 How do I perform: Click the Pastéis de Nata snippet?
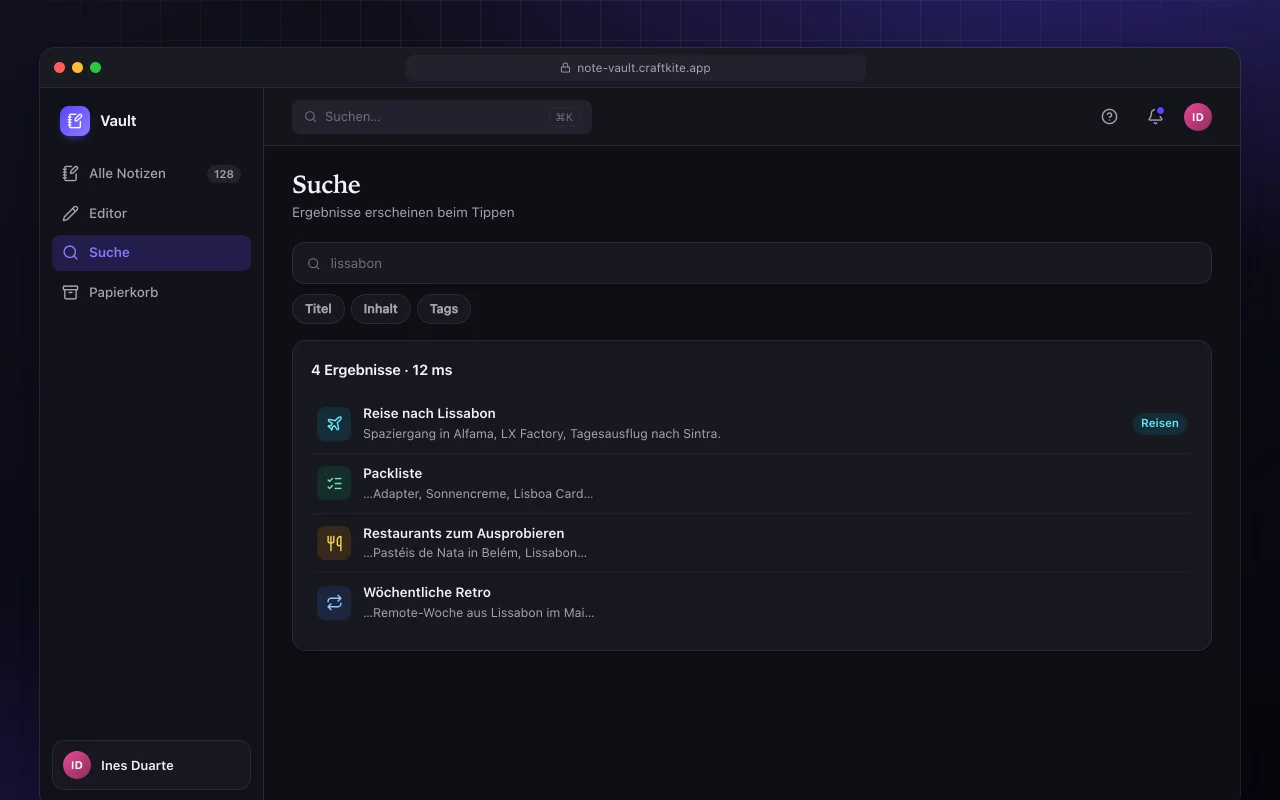[475, 553]
